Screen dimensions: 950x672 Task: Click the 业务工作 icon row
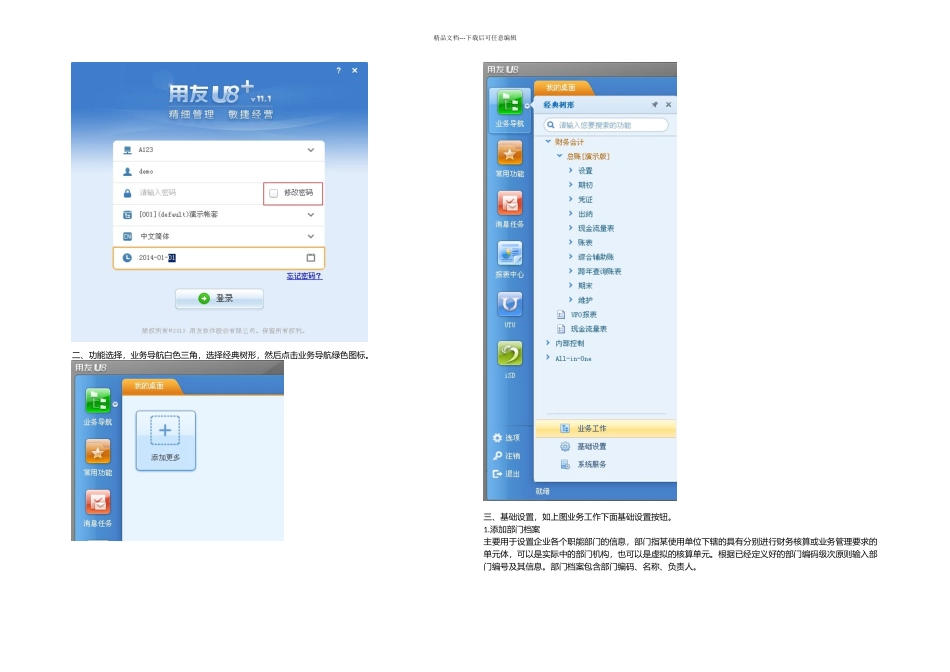click(x=565, y=428)
